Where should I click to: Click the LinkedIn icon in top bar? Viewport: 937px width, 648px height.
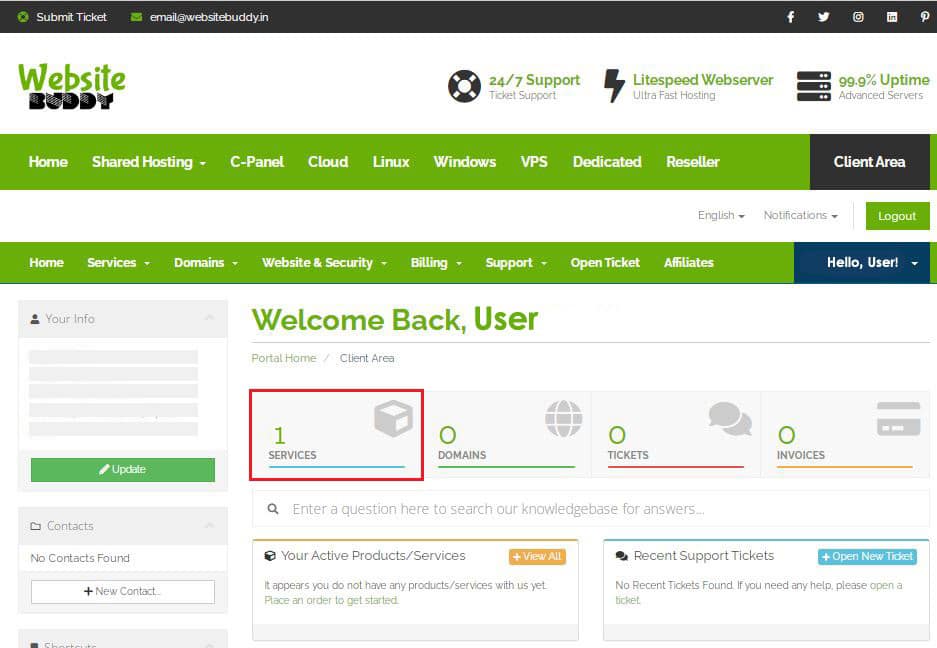pos(891,17)
